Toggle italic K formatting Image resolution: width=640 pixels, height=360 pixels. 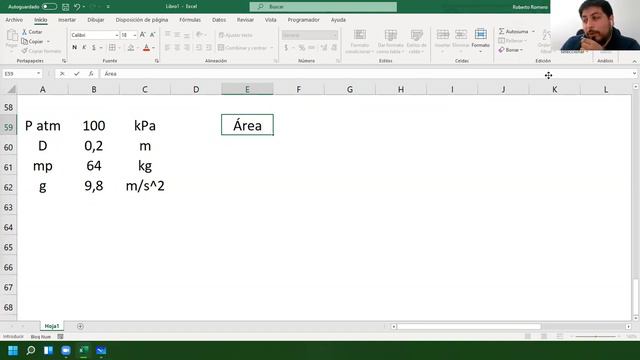(x=84, y=48)
